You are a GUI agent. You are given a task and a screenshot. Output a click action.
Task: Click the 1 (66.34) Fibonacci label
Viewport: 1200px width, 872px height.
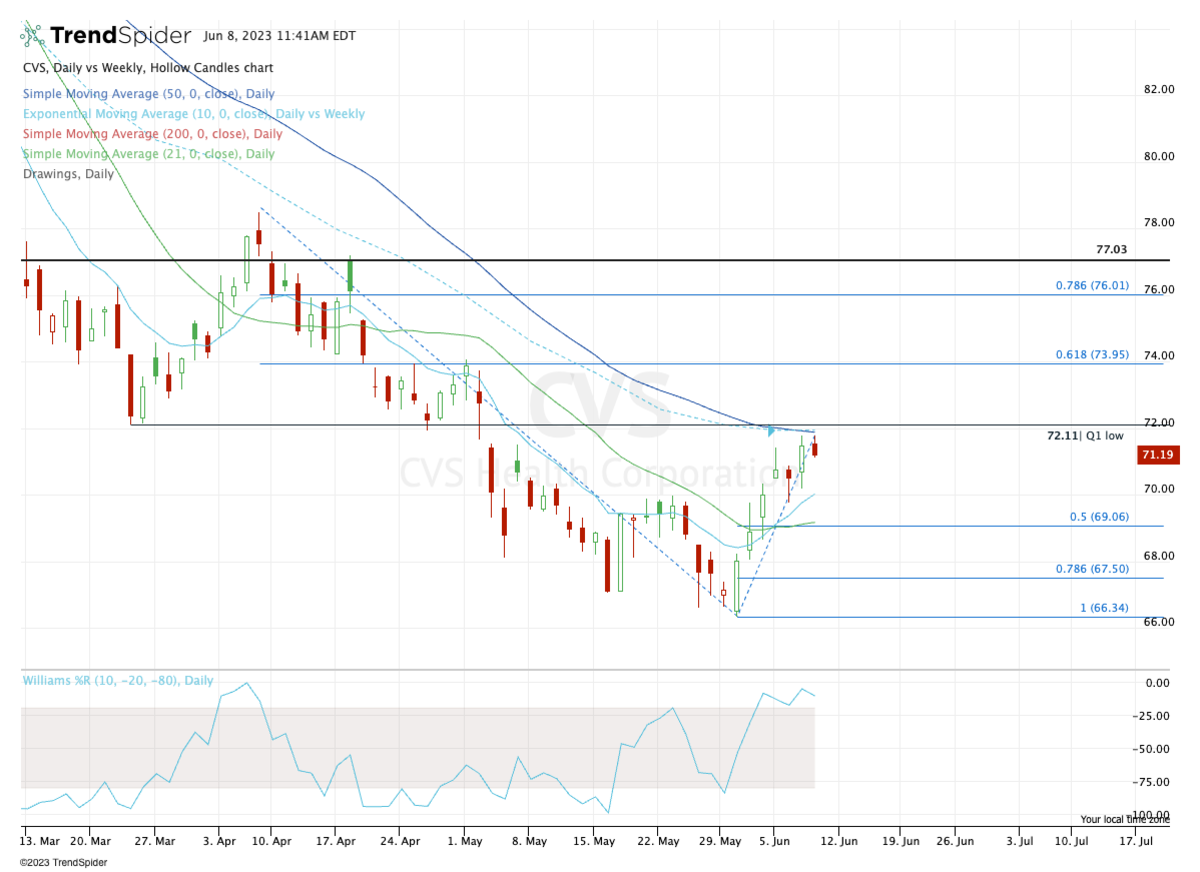tap(1103, 608)
